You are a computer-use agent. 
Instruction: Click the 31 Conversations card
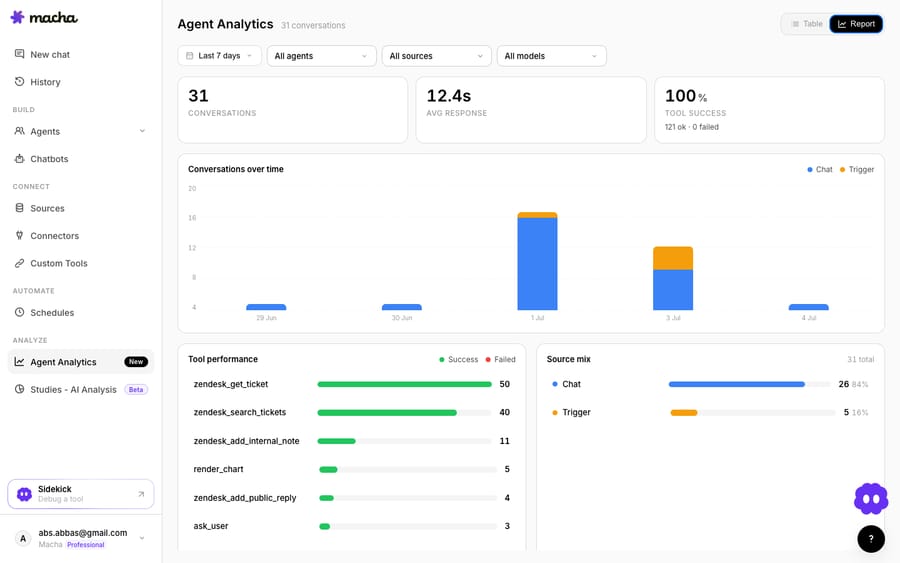[x=292, y=110]
